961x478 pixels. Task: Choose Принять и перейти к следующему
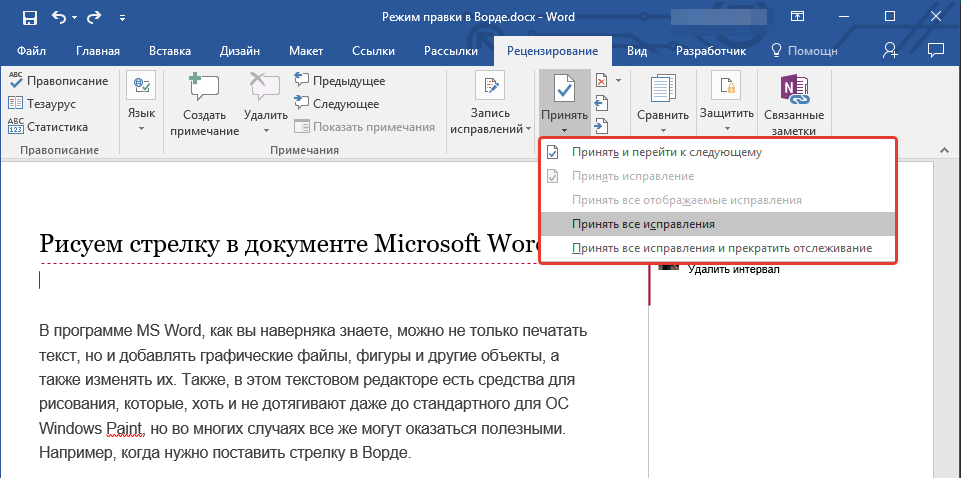point(718,152)
